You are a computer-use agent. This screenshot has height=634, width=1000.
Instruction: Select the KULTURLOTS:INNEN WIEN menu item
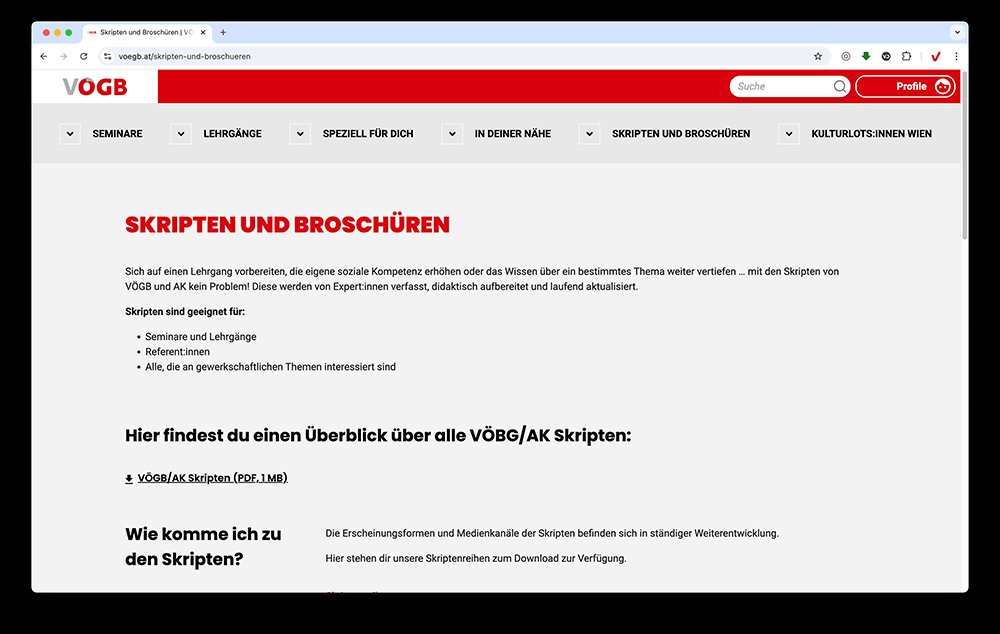(872, 133)
